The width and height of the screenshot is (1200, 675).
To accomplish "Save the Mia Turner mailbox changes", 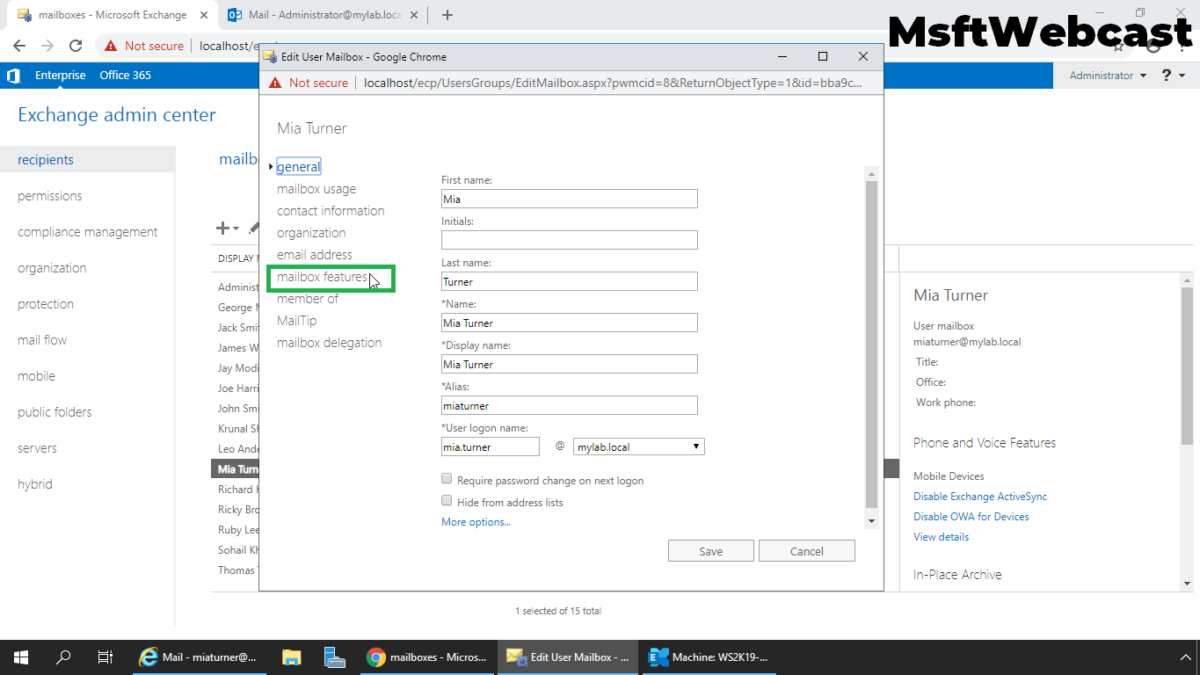I will pos(710,550).
